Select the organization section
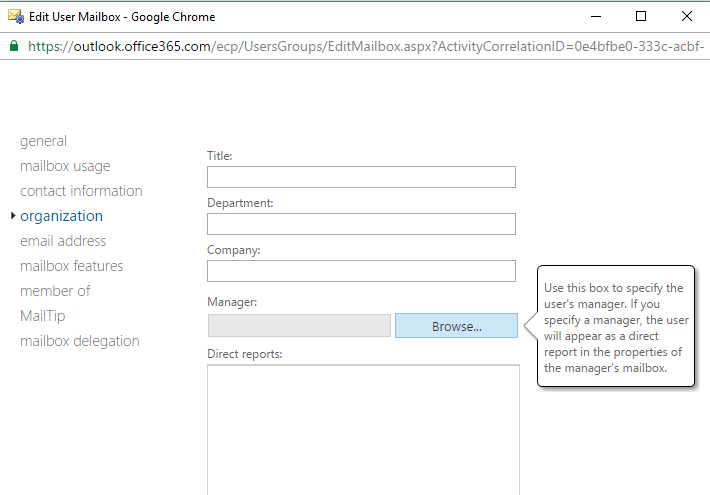Screen dimensions: 710x495 coord(61,216)
